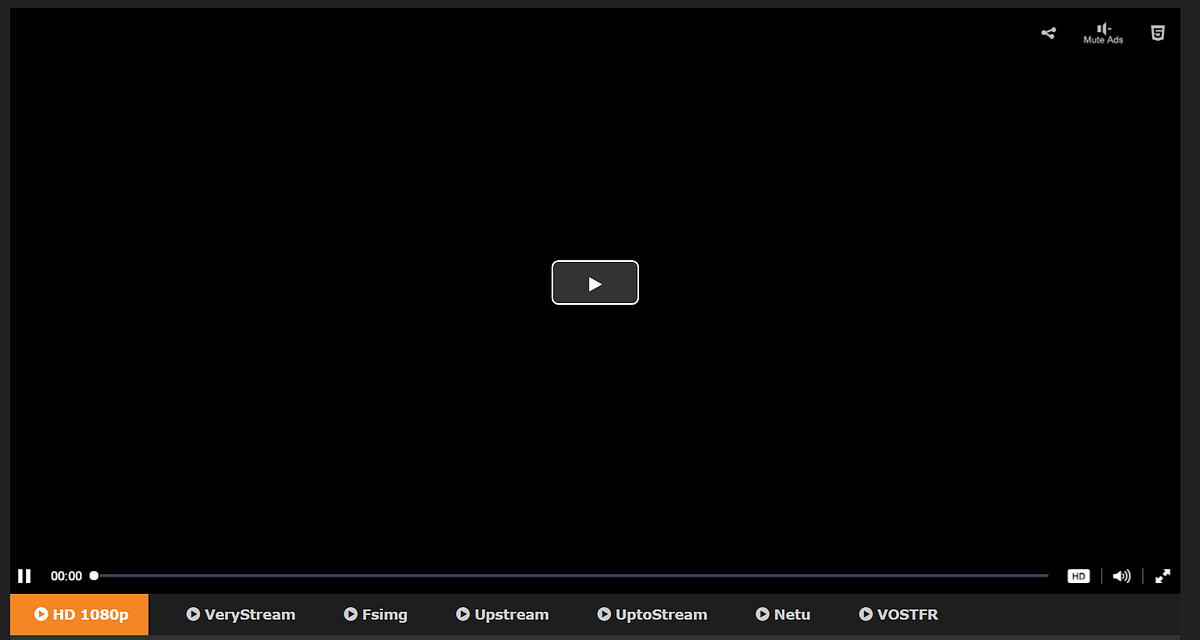The width and height of the screenshot is (1200, 640).
Task: Switch to the VeryStream source
Action: coord(241,614)
